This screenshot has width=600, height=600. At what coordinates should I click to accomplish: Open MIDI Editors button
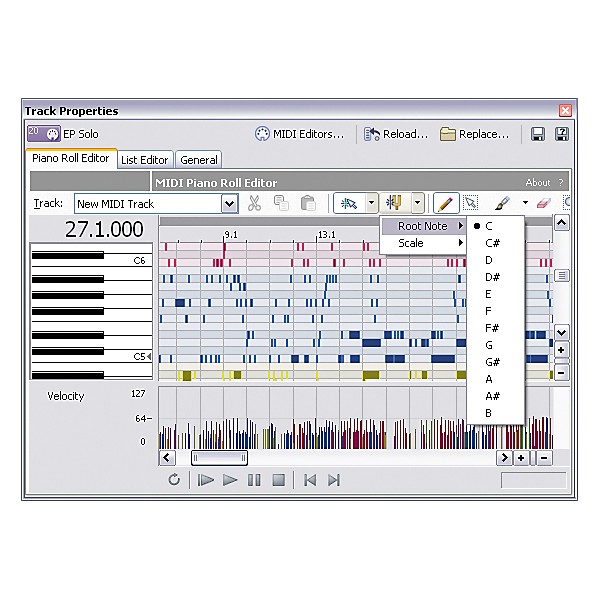click(x=300, y=134)
